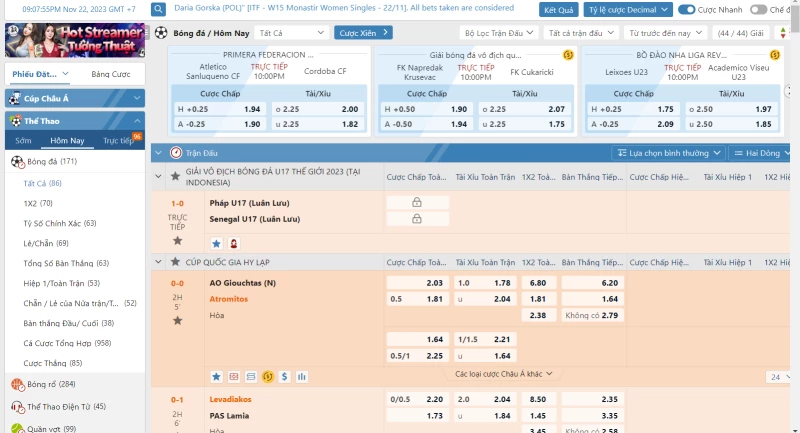Click the gold coin icon on the FK Napredak card

tap(568, 55)
